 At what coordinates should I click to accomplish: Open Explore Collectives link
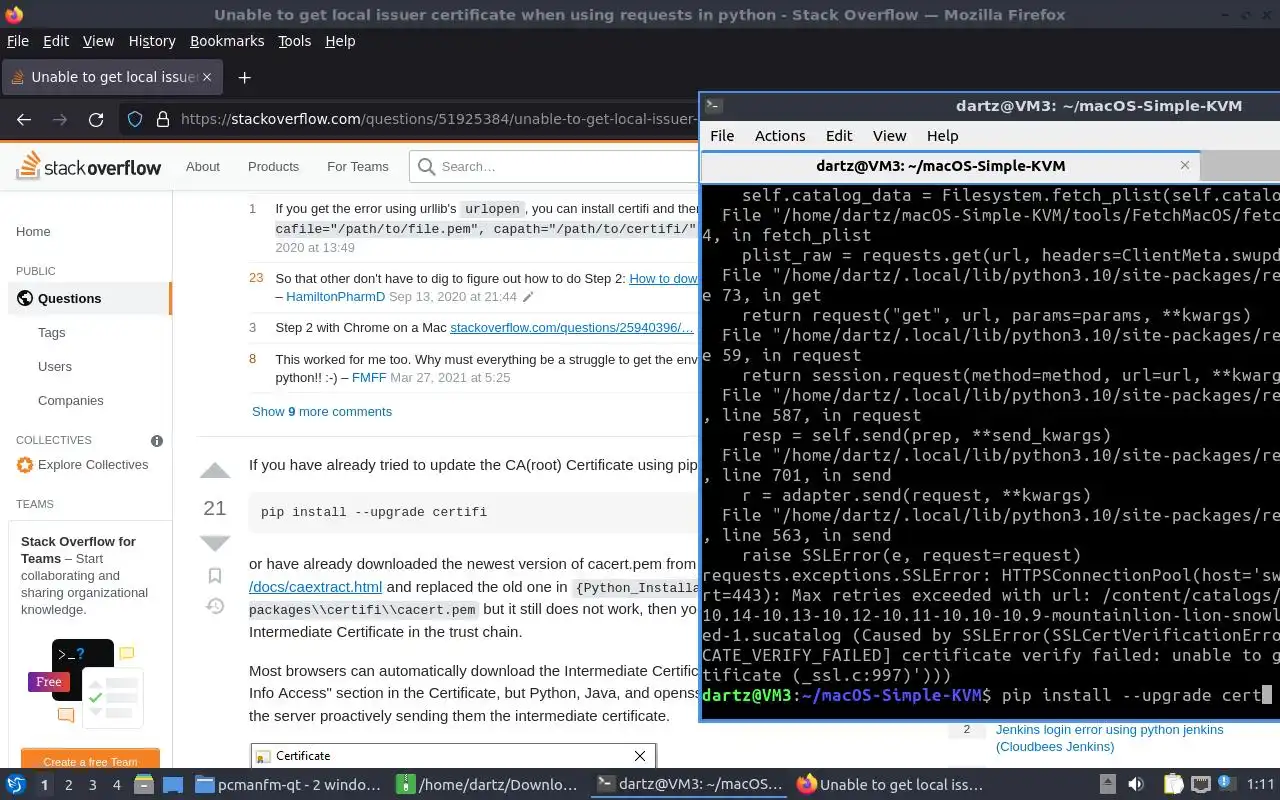[x=93, y=464]
